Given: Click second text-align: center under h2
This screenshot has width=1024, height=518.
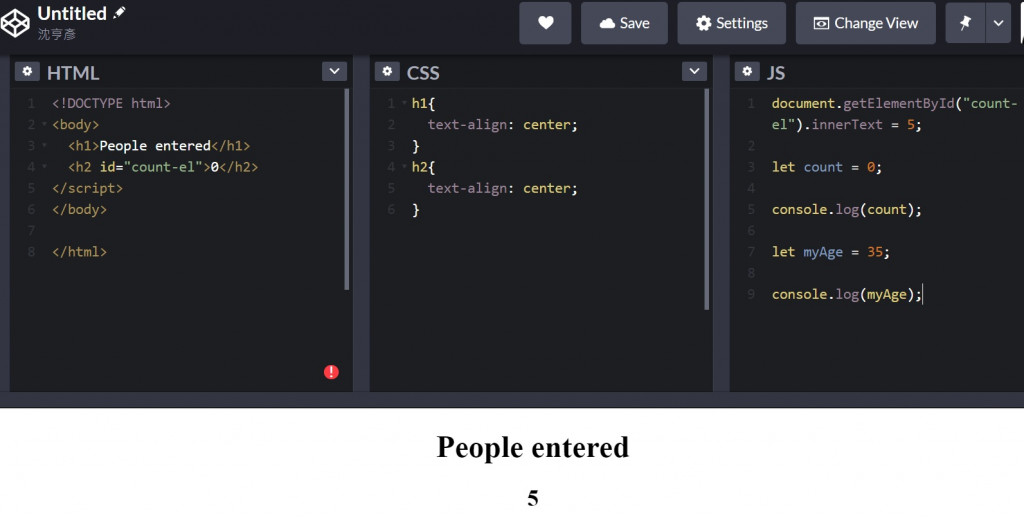Looking at the screenshot, I should [x=503, y=188].
